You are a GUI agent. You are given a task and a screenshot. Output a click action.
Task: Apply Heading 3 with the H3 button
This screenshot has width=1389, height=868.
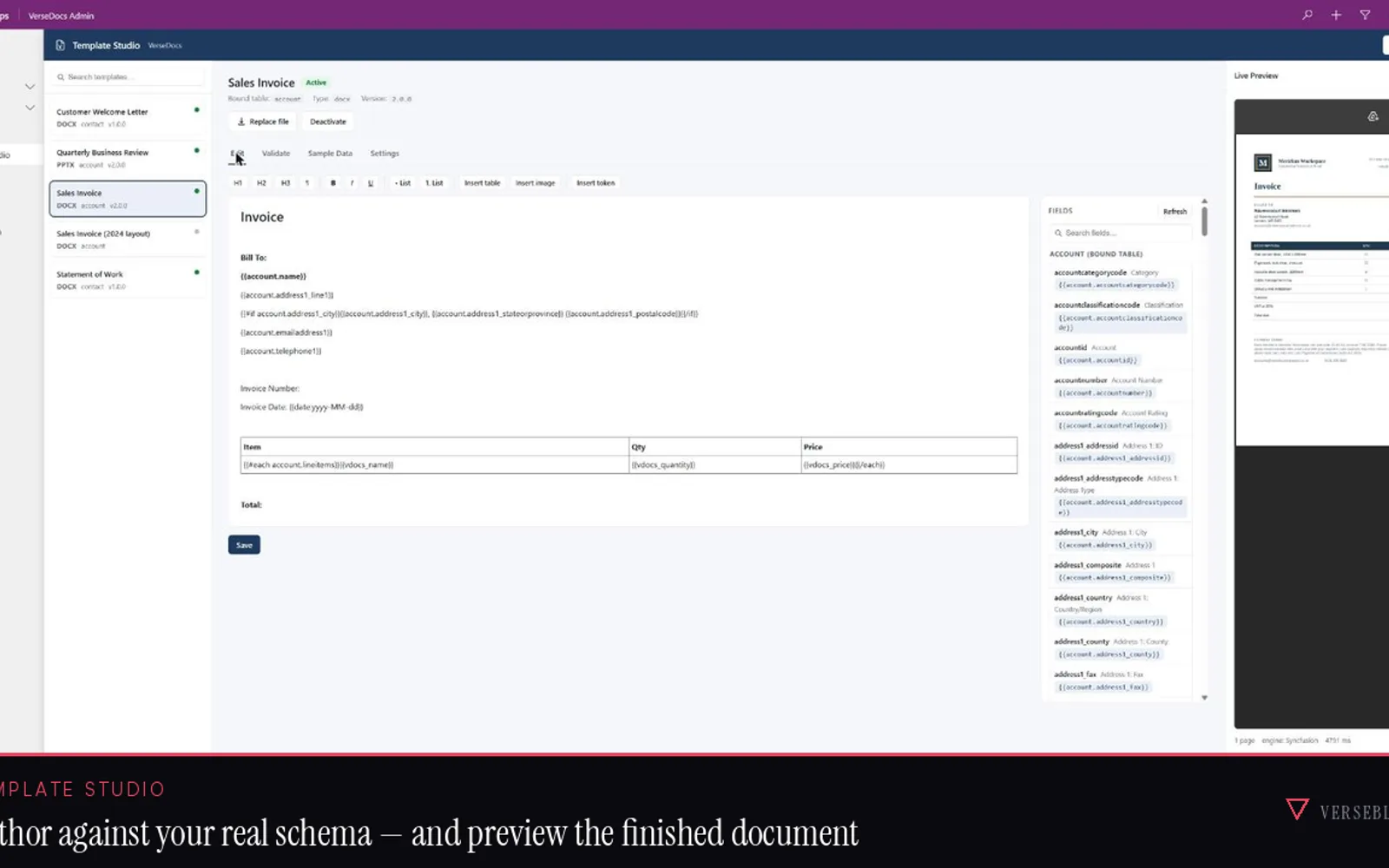(x=285, y=183)
